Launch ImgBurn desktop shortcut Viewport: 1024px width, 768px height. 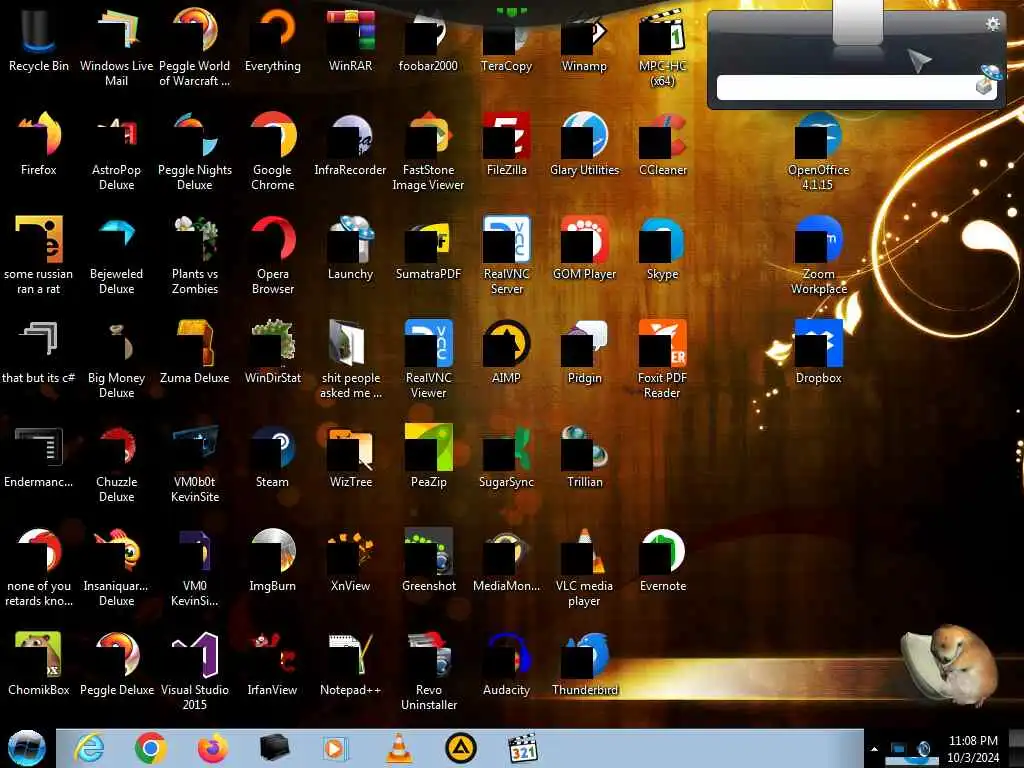[272, 559]
